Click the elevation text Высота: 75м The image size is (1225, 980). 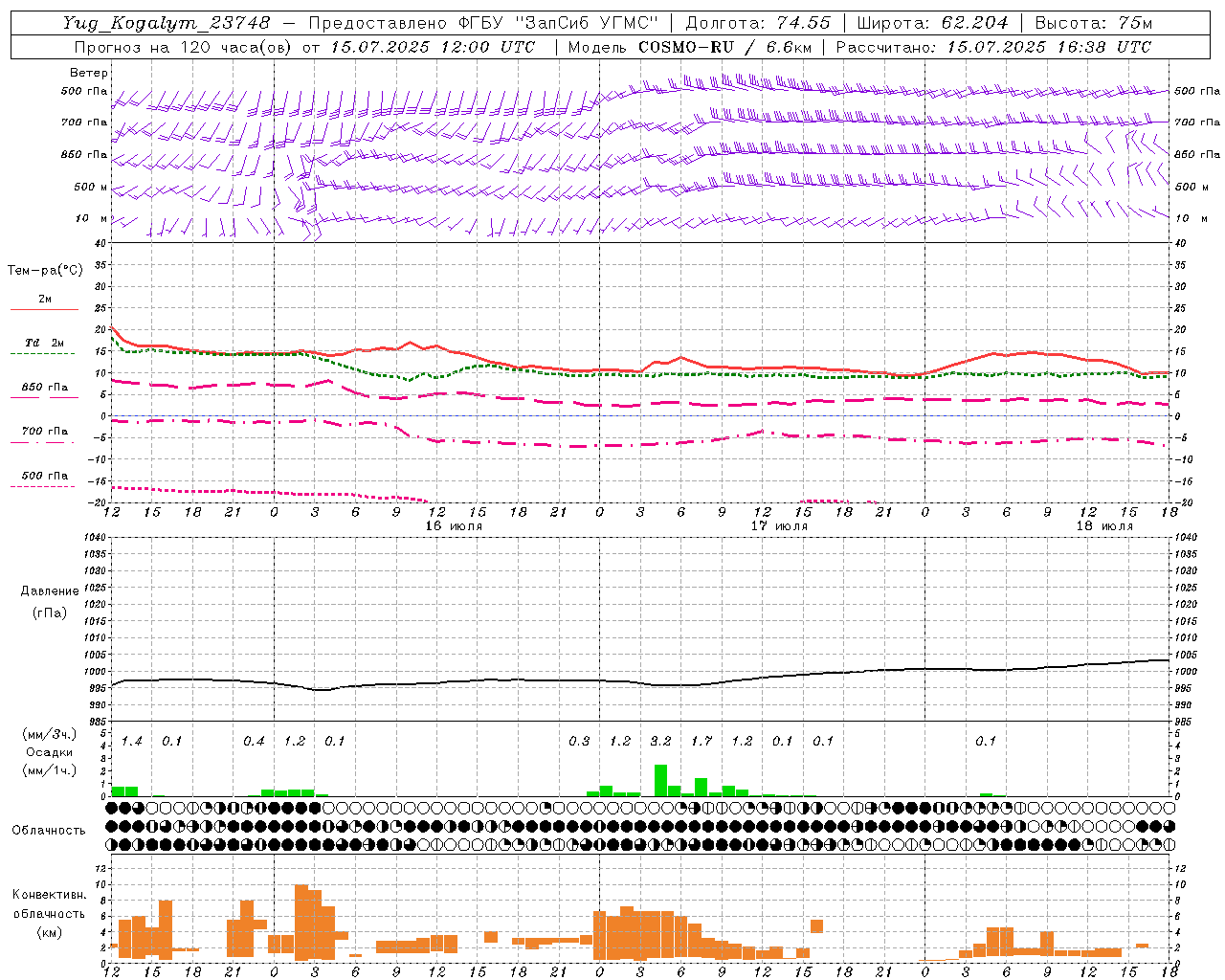pos(1093,23)
